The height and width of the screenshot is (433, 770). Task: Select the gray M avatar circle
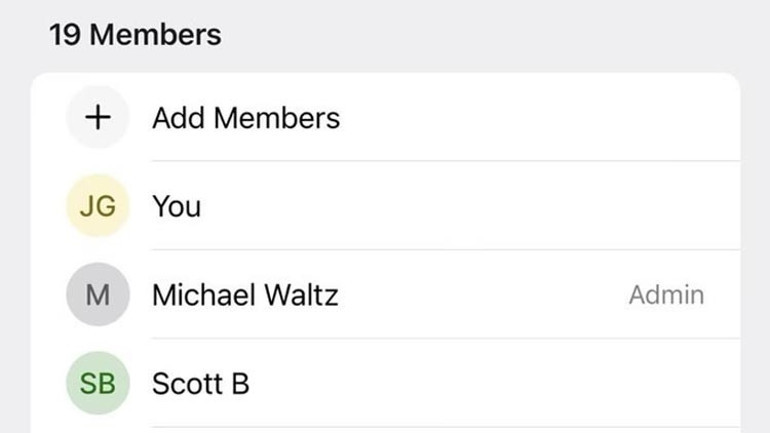click(x=98, y=295)
